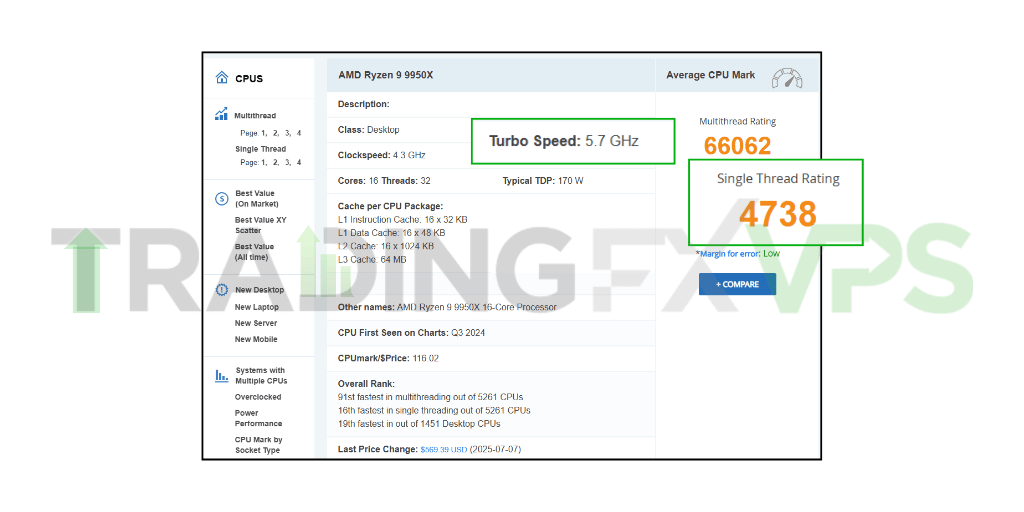
Task: Click the 19th fastest Desktop CPUs line
Action: (419, 423)
